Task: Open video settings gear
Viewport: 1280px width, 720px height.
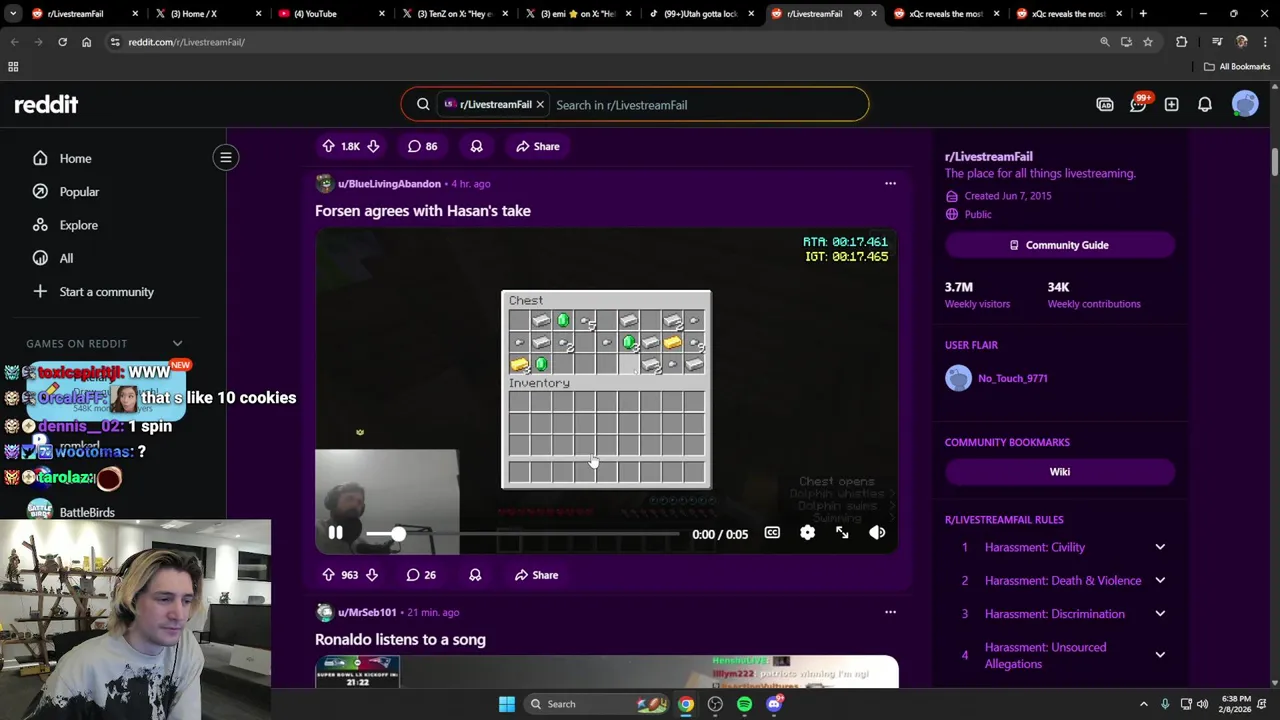Action: [x=807, y=533]
